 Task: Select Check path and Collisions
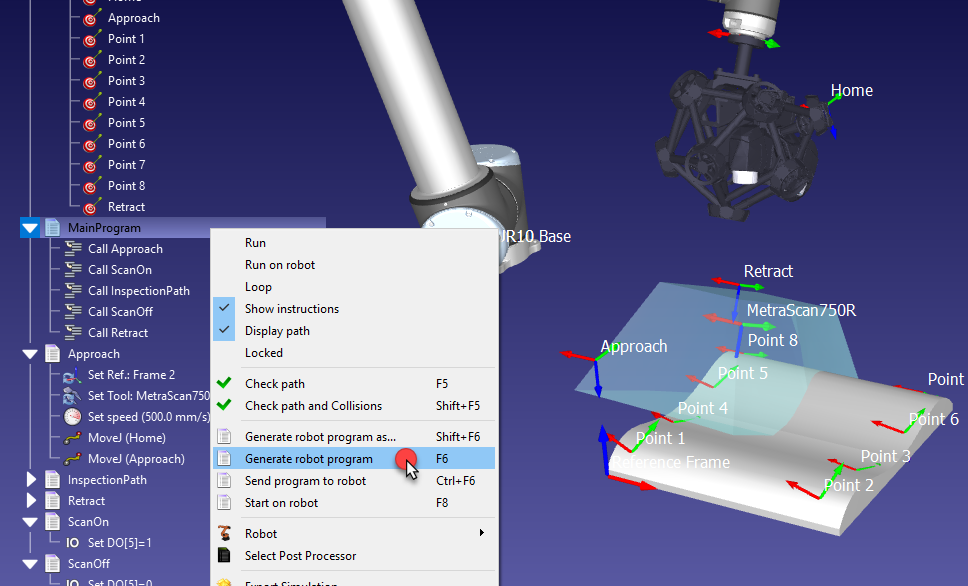pos(312,406)
